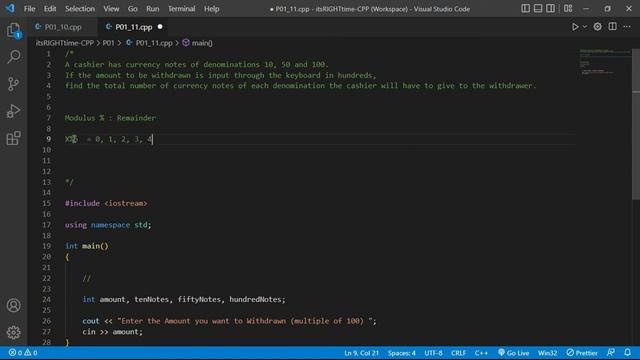Select language mode C++
Screen dimensions: 640x360
pyautogui.click(x=481, y=353)
